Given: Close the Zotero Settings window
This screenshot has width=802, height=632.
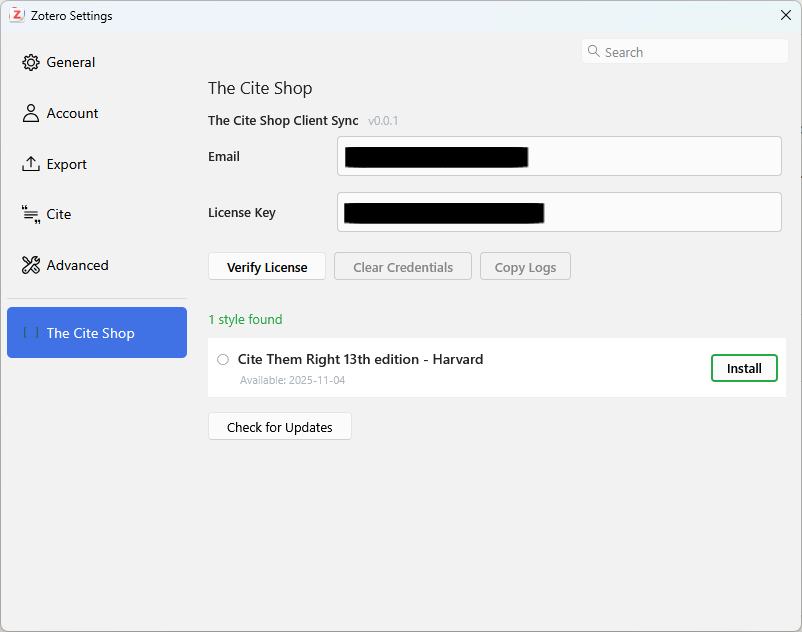Looking at the screenshot, I should point(786,15).
